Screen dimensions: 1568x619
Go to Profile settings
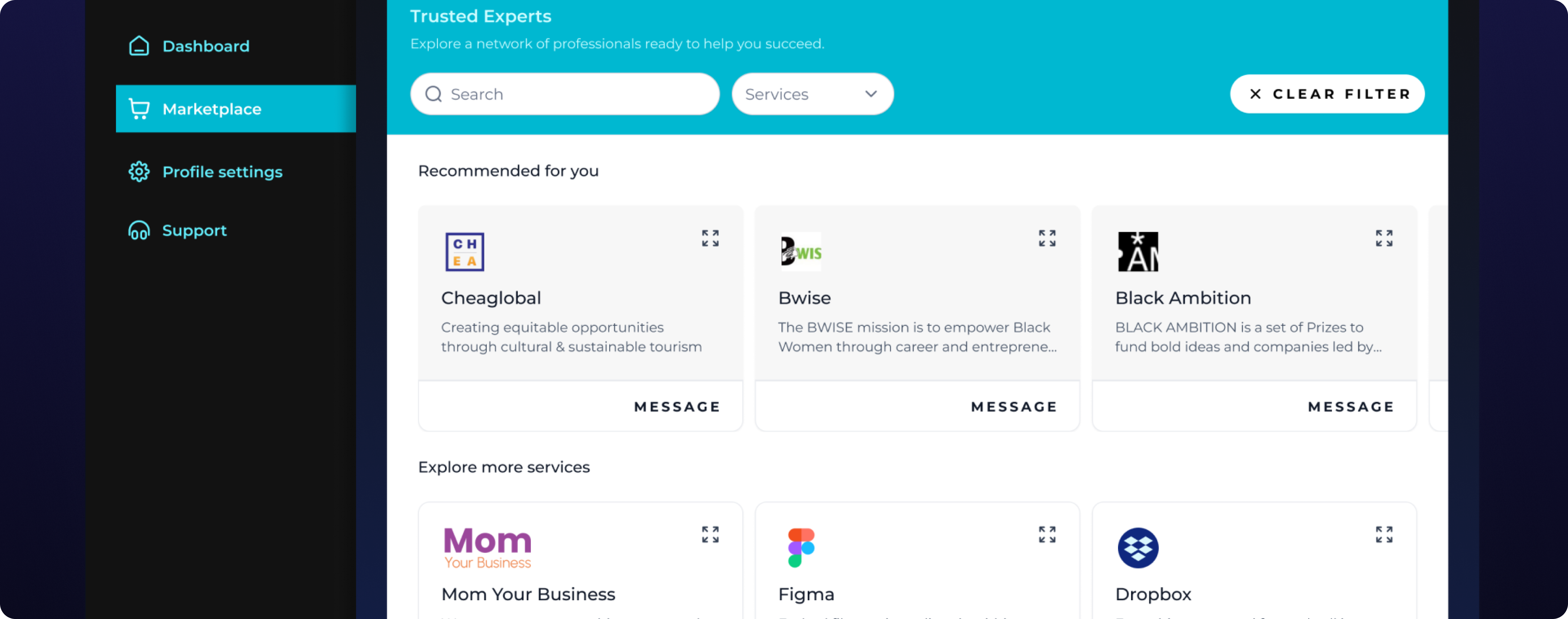click(222, 172)
